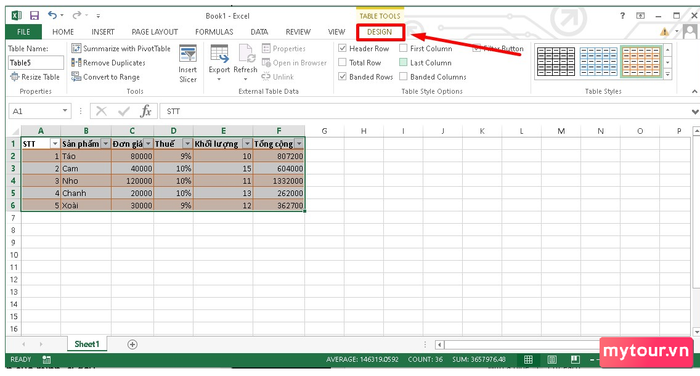Click the Save icon in quick access toolbar
The height and width of the screenshot is (376, 700).
(x=34, y=16)
